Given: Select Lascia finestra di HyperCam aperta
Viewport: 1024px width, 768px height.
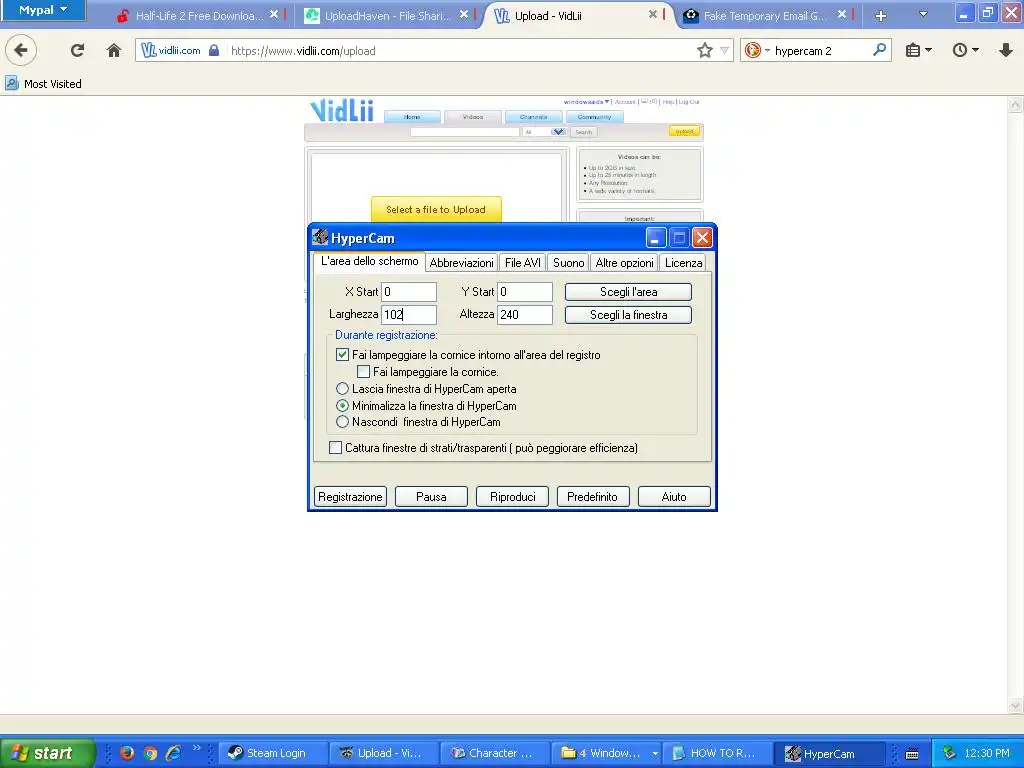Looking at the screenshot, I should click(342, 389).
